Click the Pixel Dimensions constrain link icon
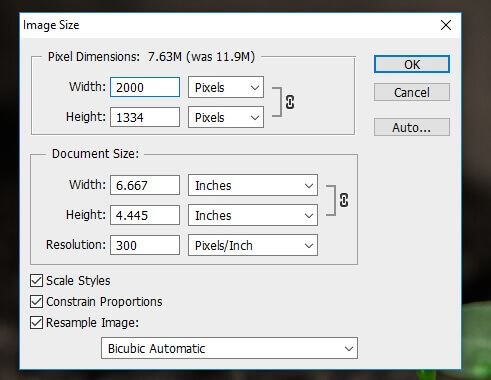This screenshot has width=491, height=380. coord(290,102)
